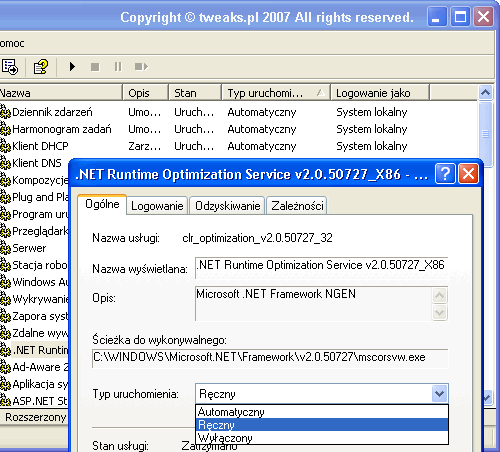Click the gear icon beside Klient DHCP
Screen dimensions: 500x452
(x=5, y=146)
